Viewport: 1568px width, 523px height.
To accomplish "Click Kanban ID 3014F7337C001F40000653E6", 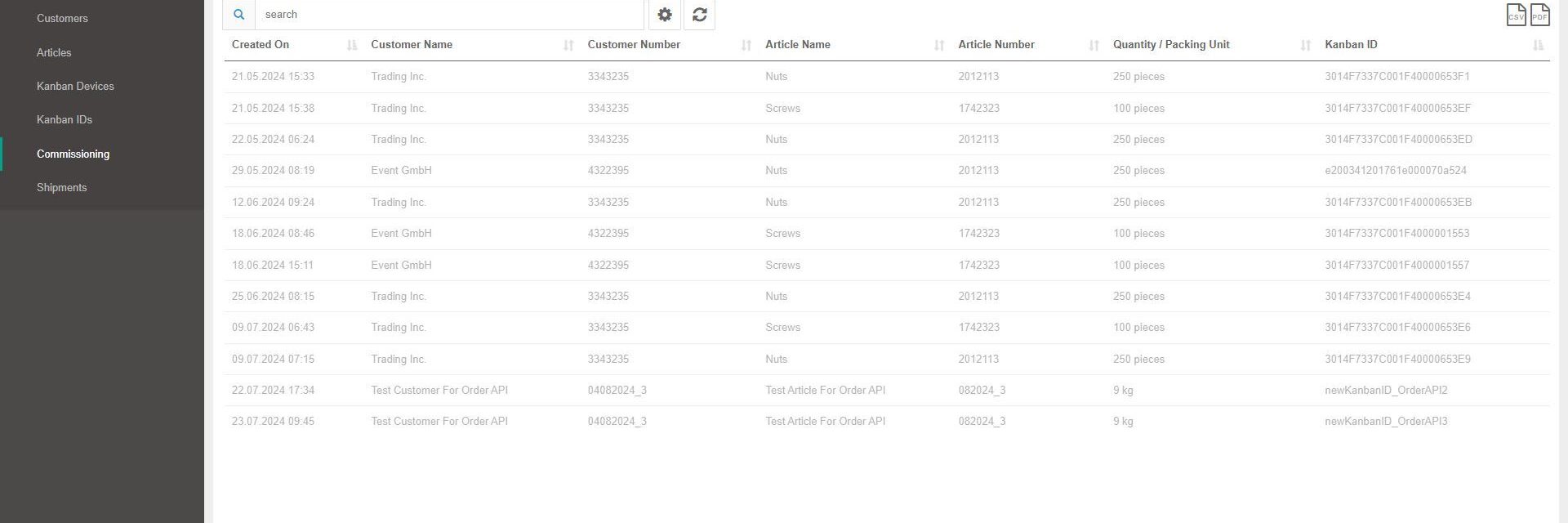I will click(1397, 328).
